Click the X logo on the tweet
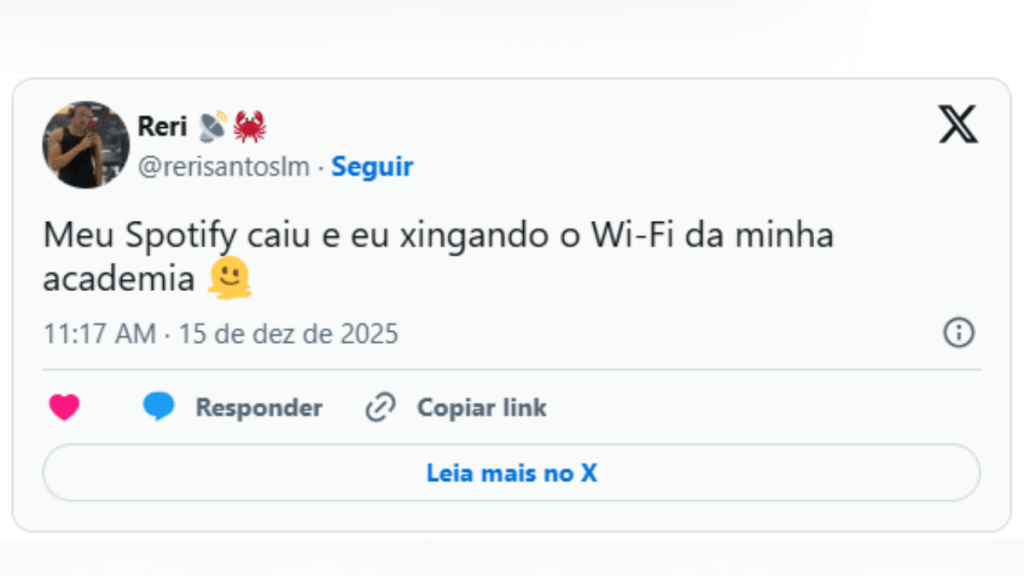The image size is (1024, 576). tap(958, 124)
